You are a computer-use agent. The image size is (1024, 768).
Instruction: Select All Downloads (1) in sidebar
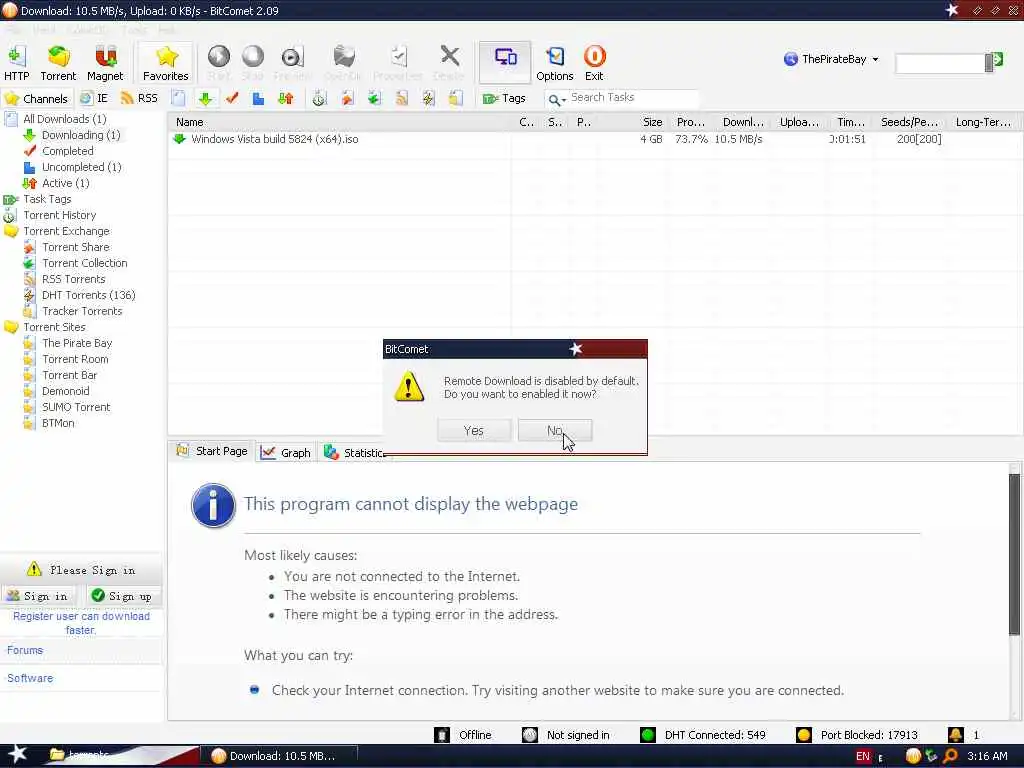(65, 119)
